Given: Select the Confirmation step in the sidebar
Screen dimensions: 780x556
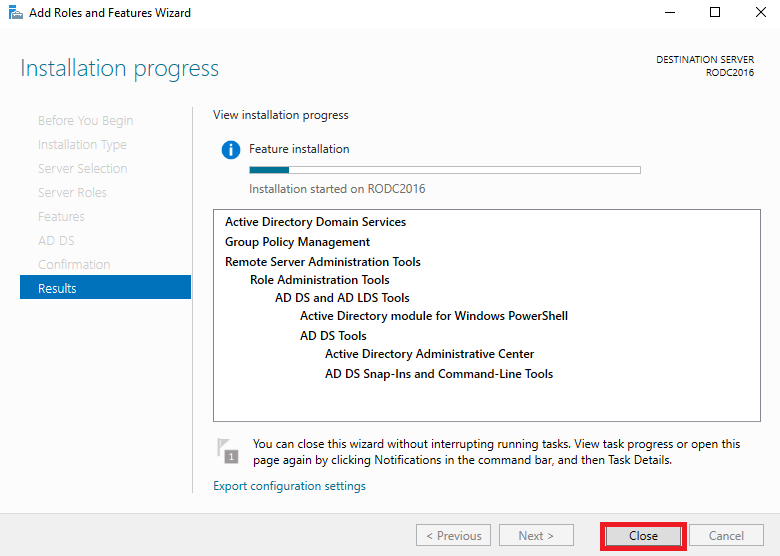Looking at the screenshot, I should tap(74, 265).
